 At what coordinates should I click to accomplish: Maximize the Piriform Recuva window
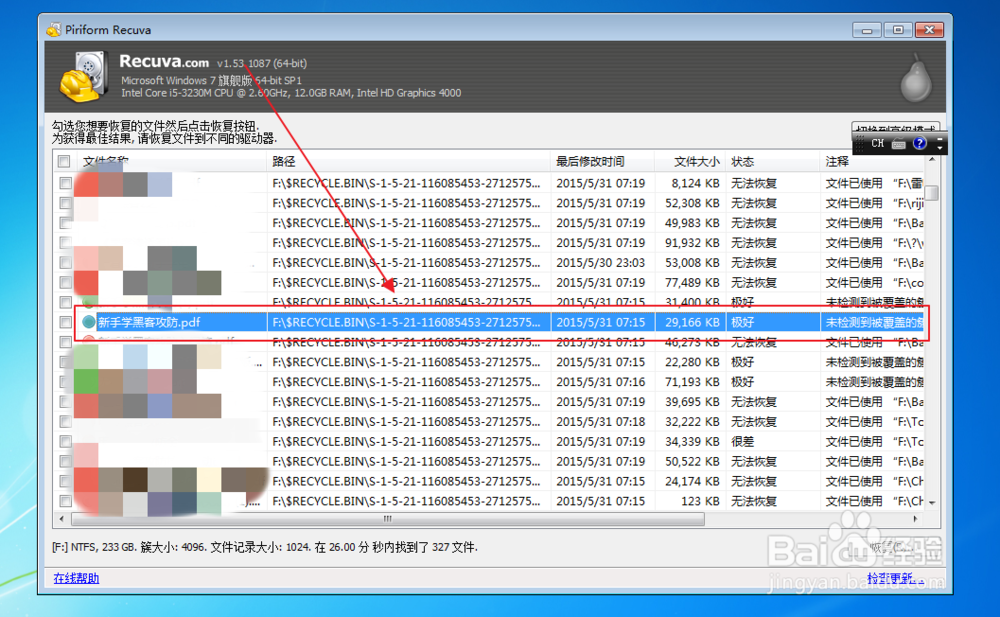point(898,30)
